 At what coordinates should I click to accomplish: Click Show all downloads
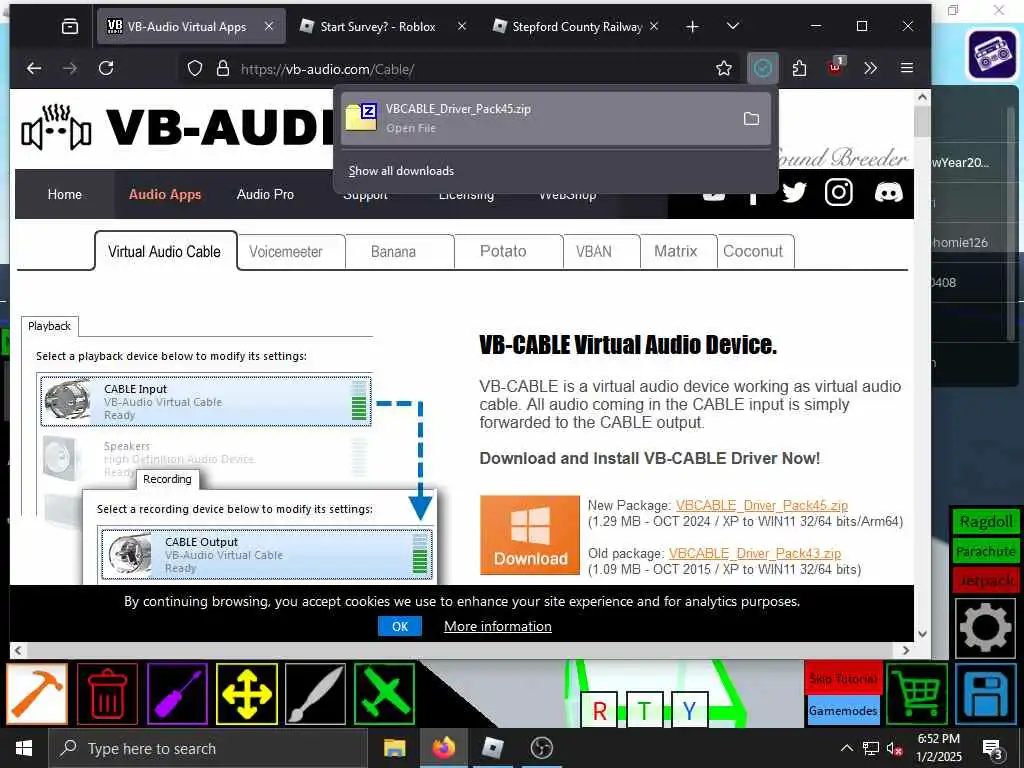(401, 171)
